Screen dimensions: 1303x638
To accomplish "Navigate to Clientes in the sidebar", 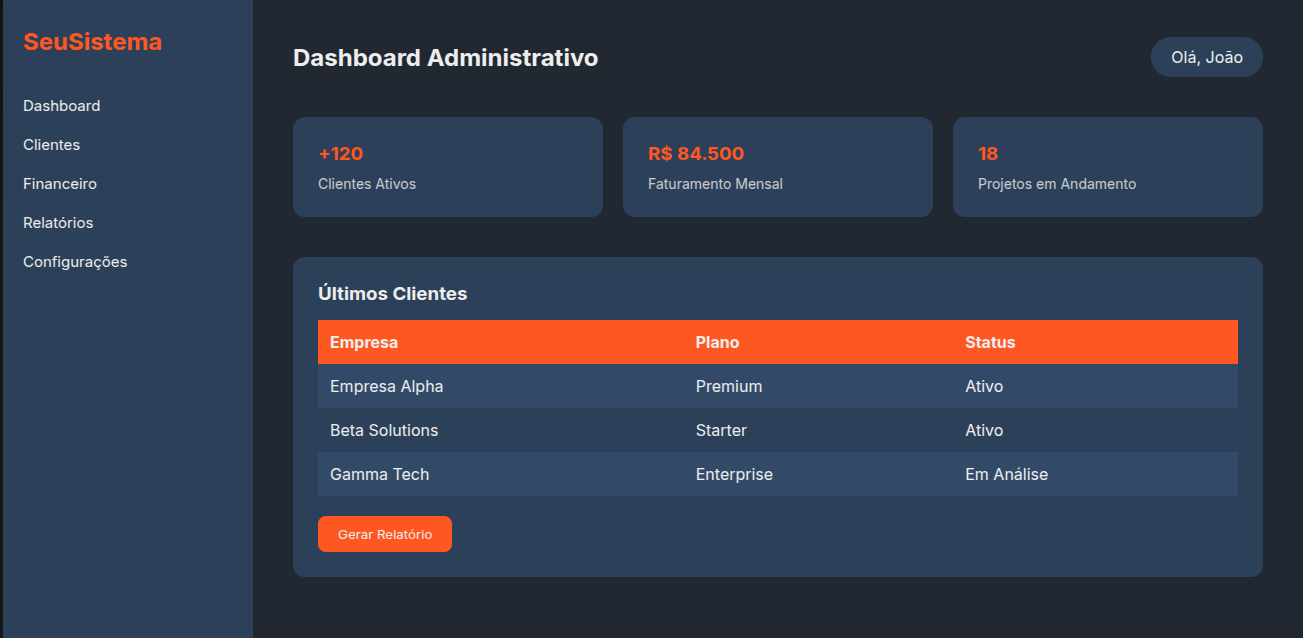I will 51,144.
